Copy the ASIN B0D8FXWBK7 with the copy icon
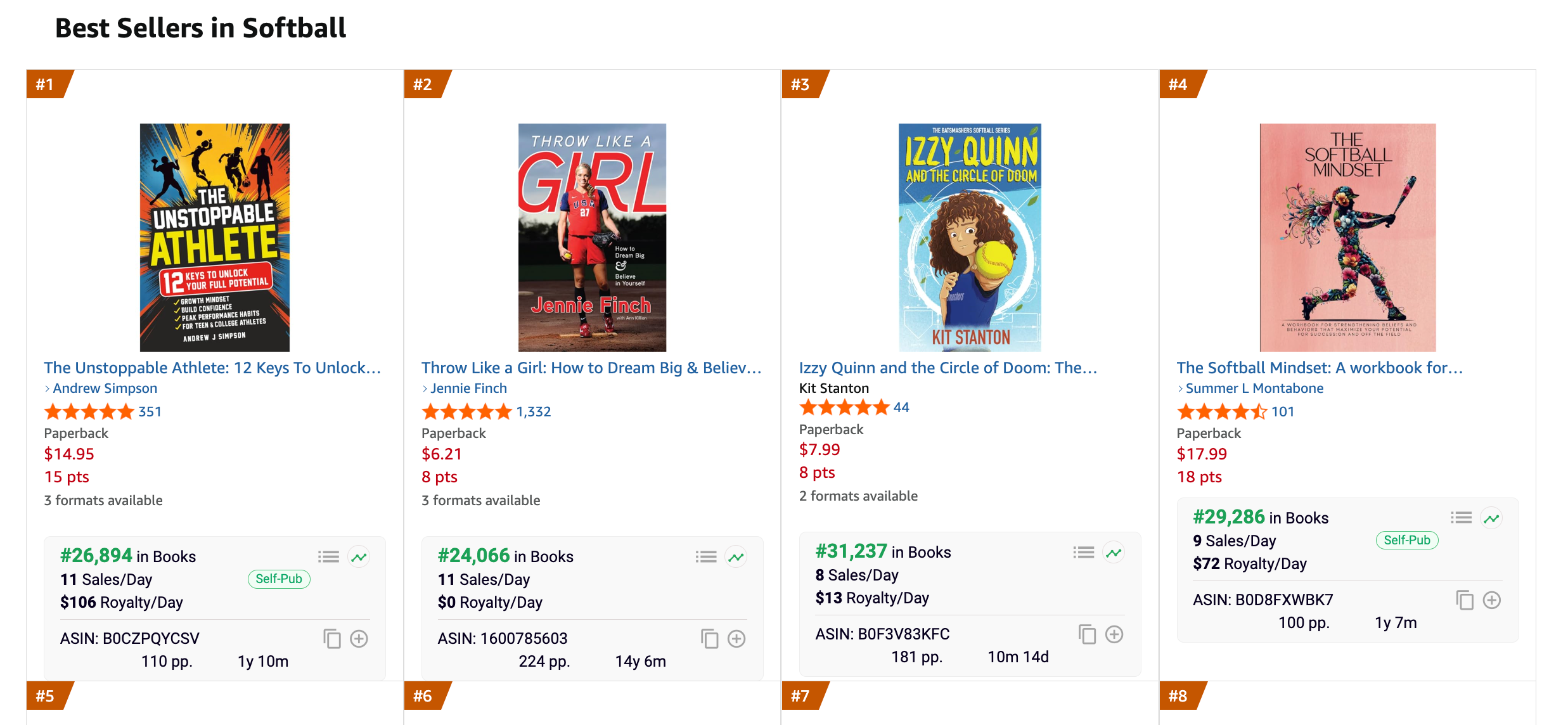Viewport: 1568px width, 725px height. tap(1464, 600)
